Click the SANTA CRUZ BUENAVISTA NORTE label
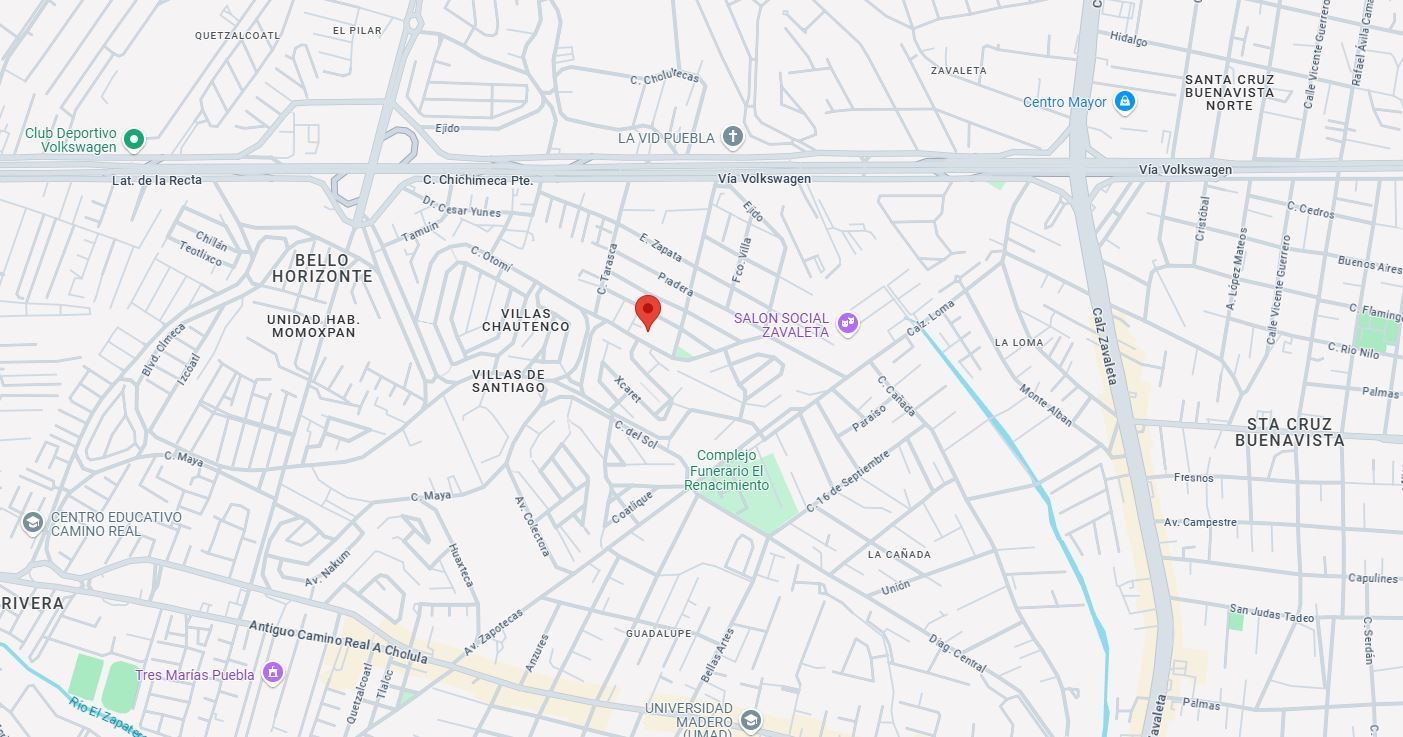Screen dimensions: 1403x737 tap(1229, 92)
